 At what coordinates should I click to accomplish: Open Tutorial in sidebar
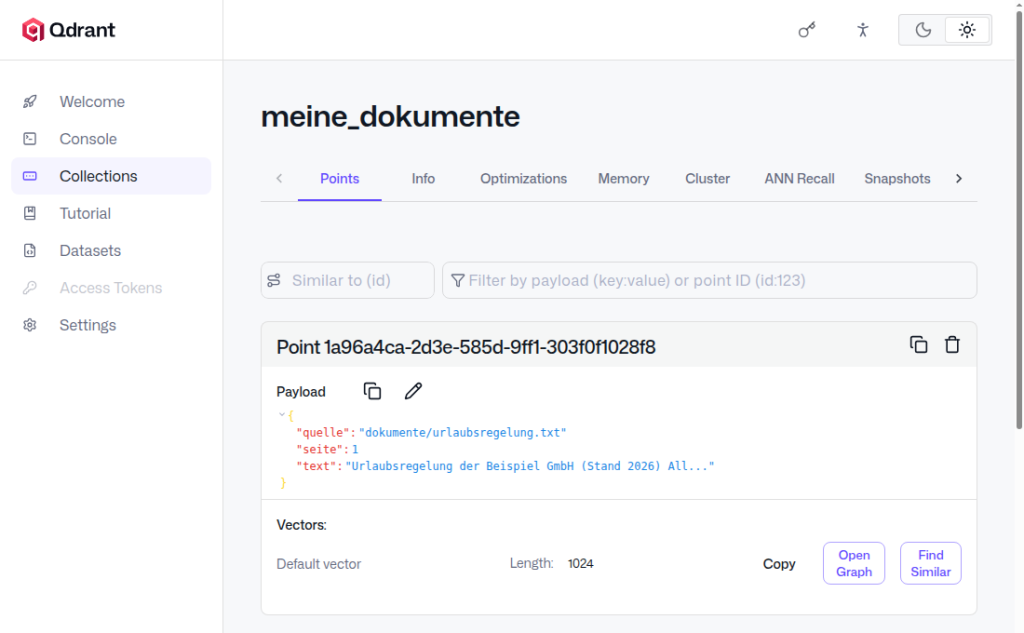[x=111, y=214]
